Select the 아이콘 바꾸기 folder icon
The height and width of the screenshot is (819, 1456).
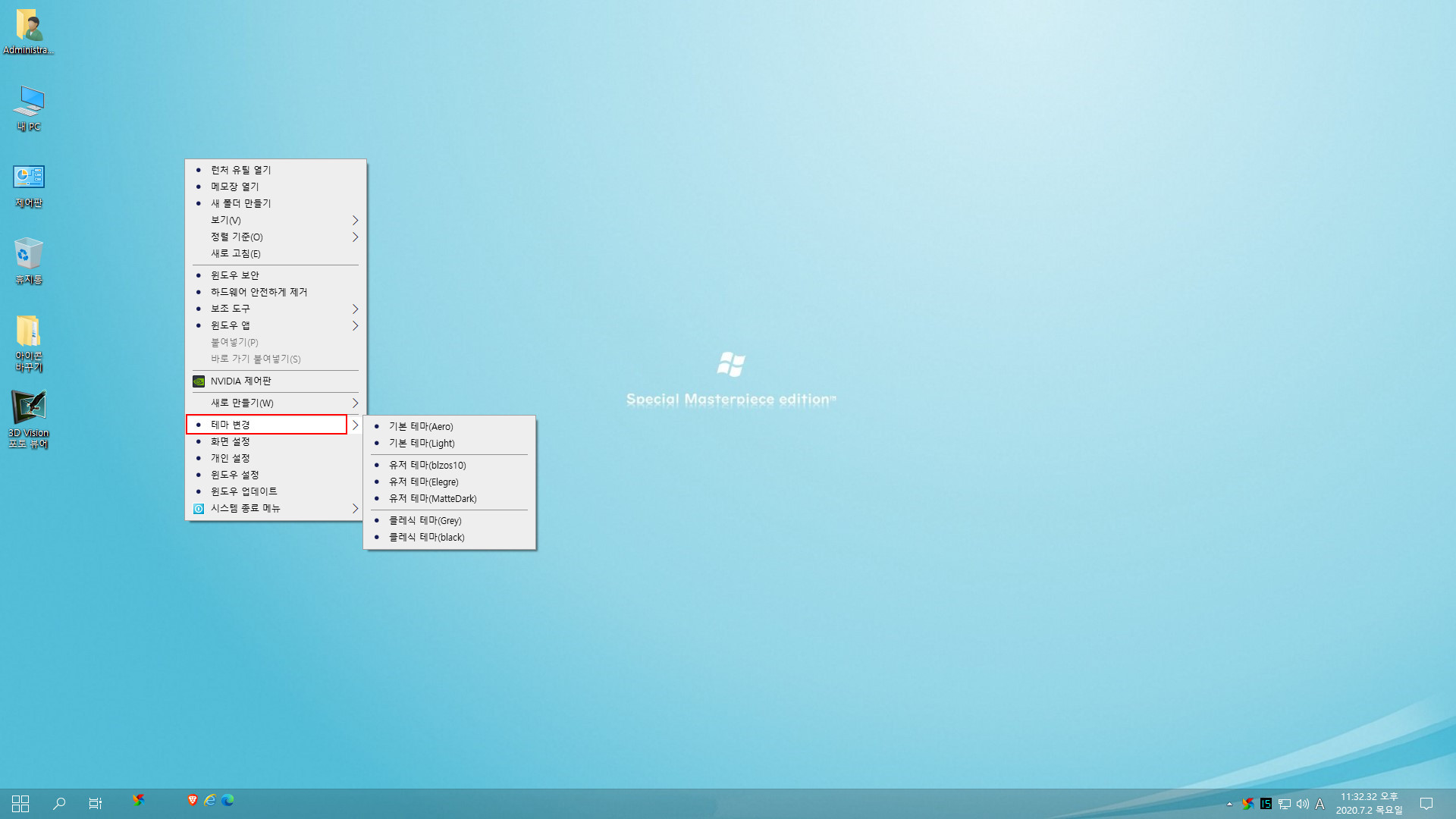[x=29, y=344]
